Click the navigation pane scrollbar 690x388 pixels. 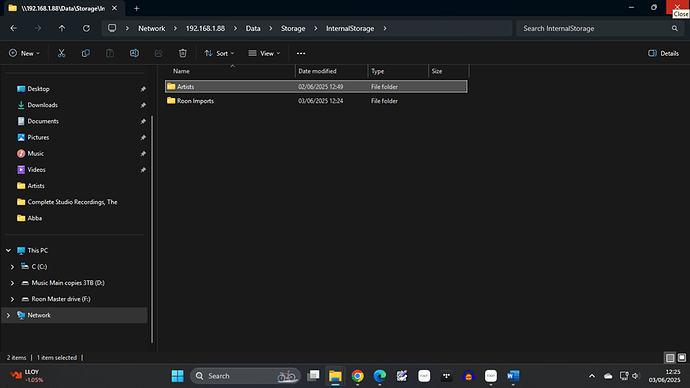coord(152,229)
